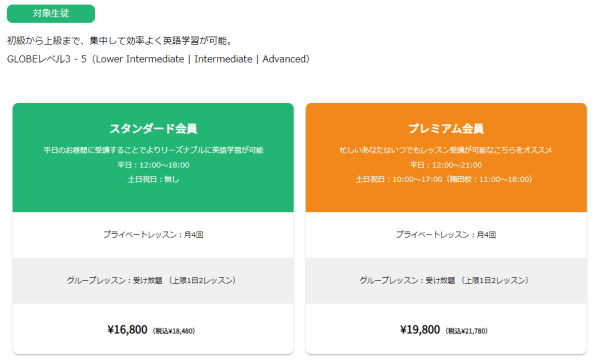
Task: Select the スタンダード会員 plan heading
Action: tap(153, 129)
